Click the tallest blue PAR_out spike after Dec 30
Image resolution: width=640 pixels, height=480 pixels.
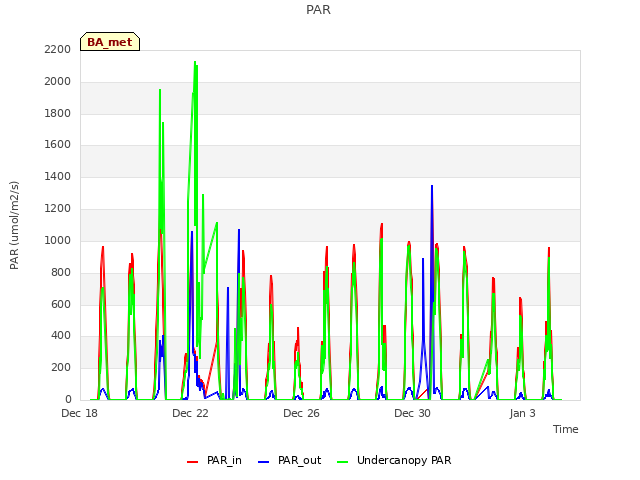point(432,187)
